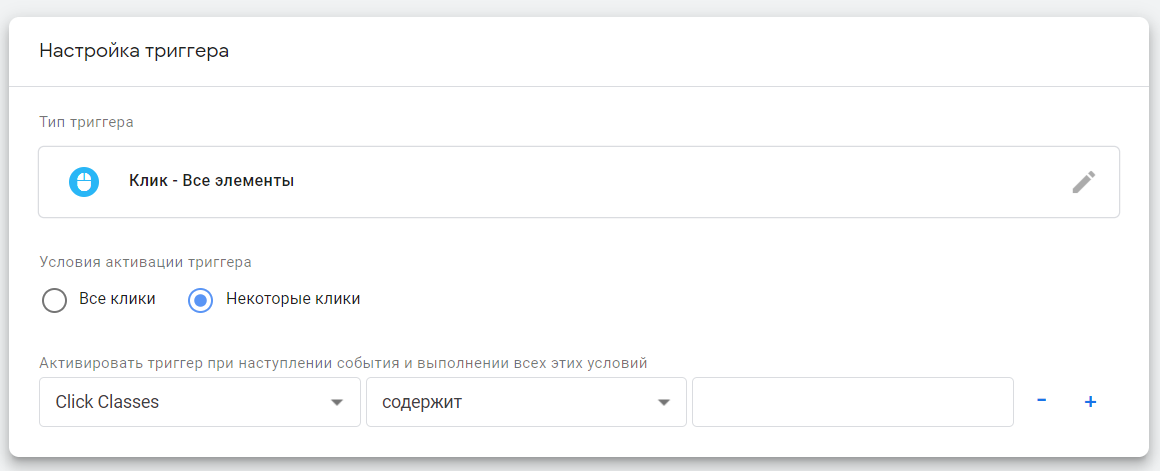Select the "Все клики" radio button
The height and width of the screenshot is (471, 1160).
coord(55,299)
